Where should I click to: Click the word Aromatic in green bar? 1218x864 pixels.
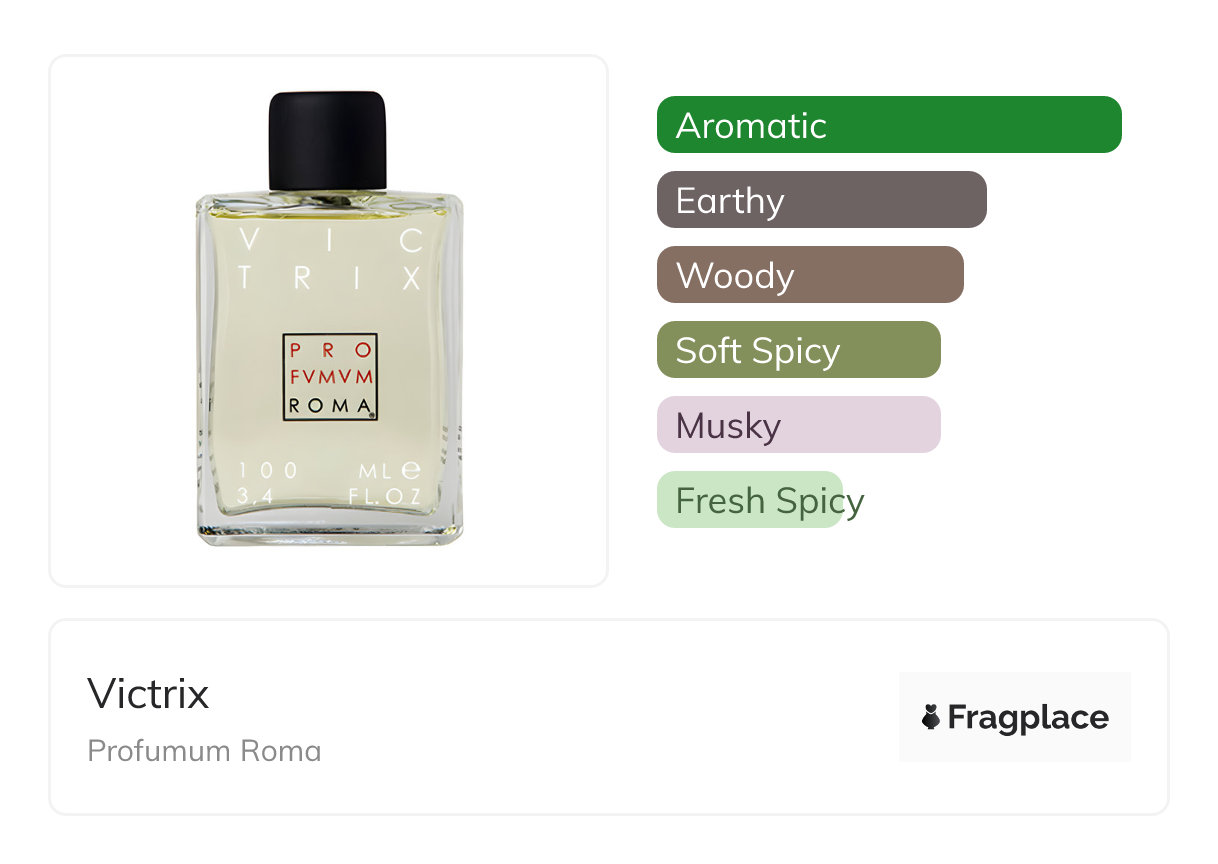751,125
